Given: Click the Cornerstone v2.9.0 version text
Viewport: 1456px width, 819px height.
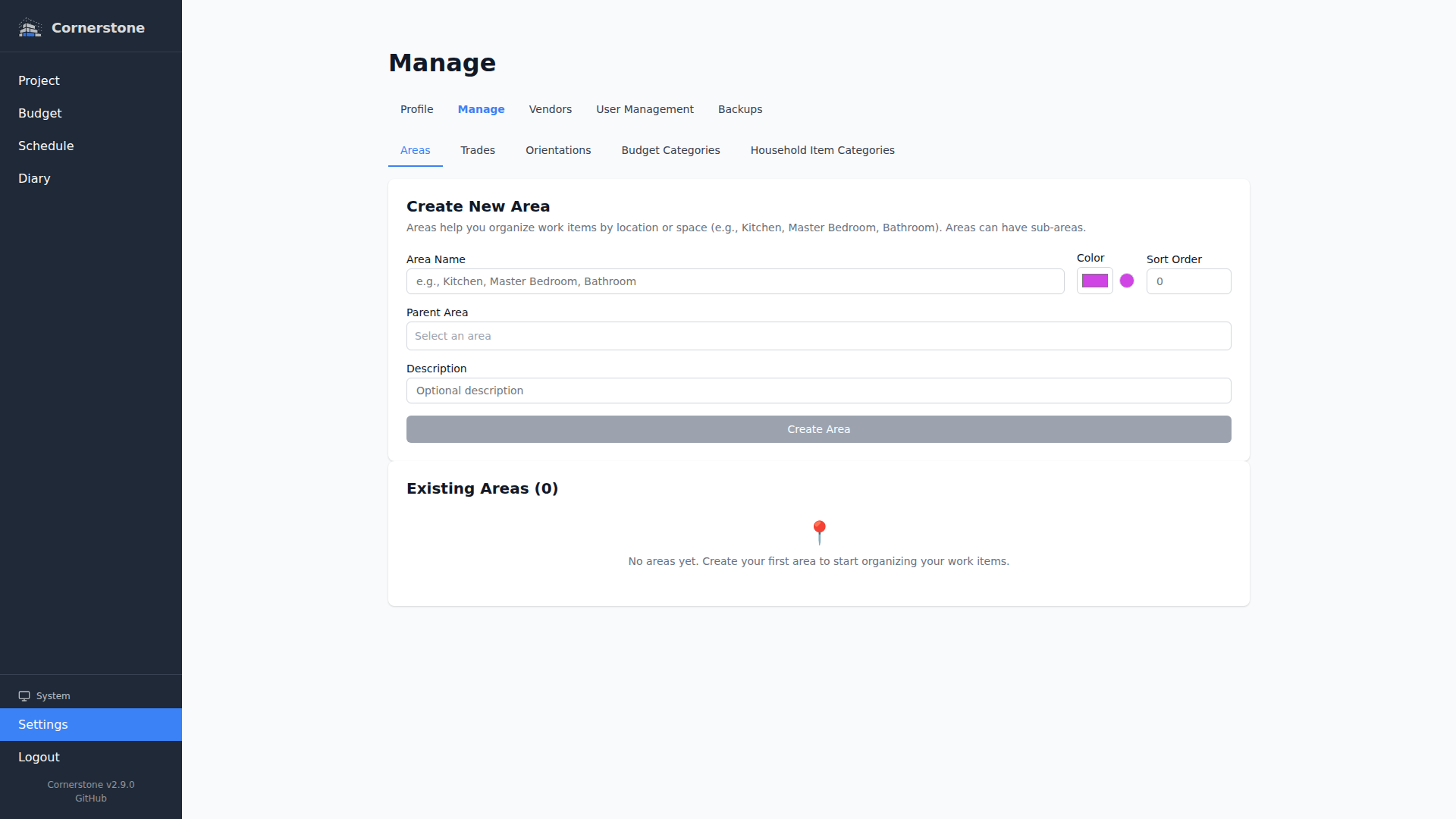Looking at the screenshot, I should pos(91,785).
